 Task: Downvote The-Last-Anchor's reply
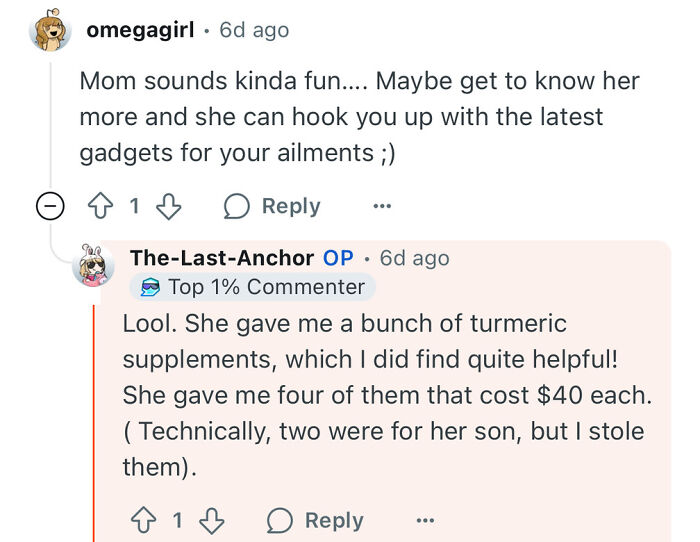tap(211, 521)
